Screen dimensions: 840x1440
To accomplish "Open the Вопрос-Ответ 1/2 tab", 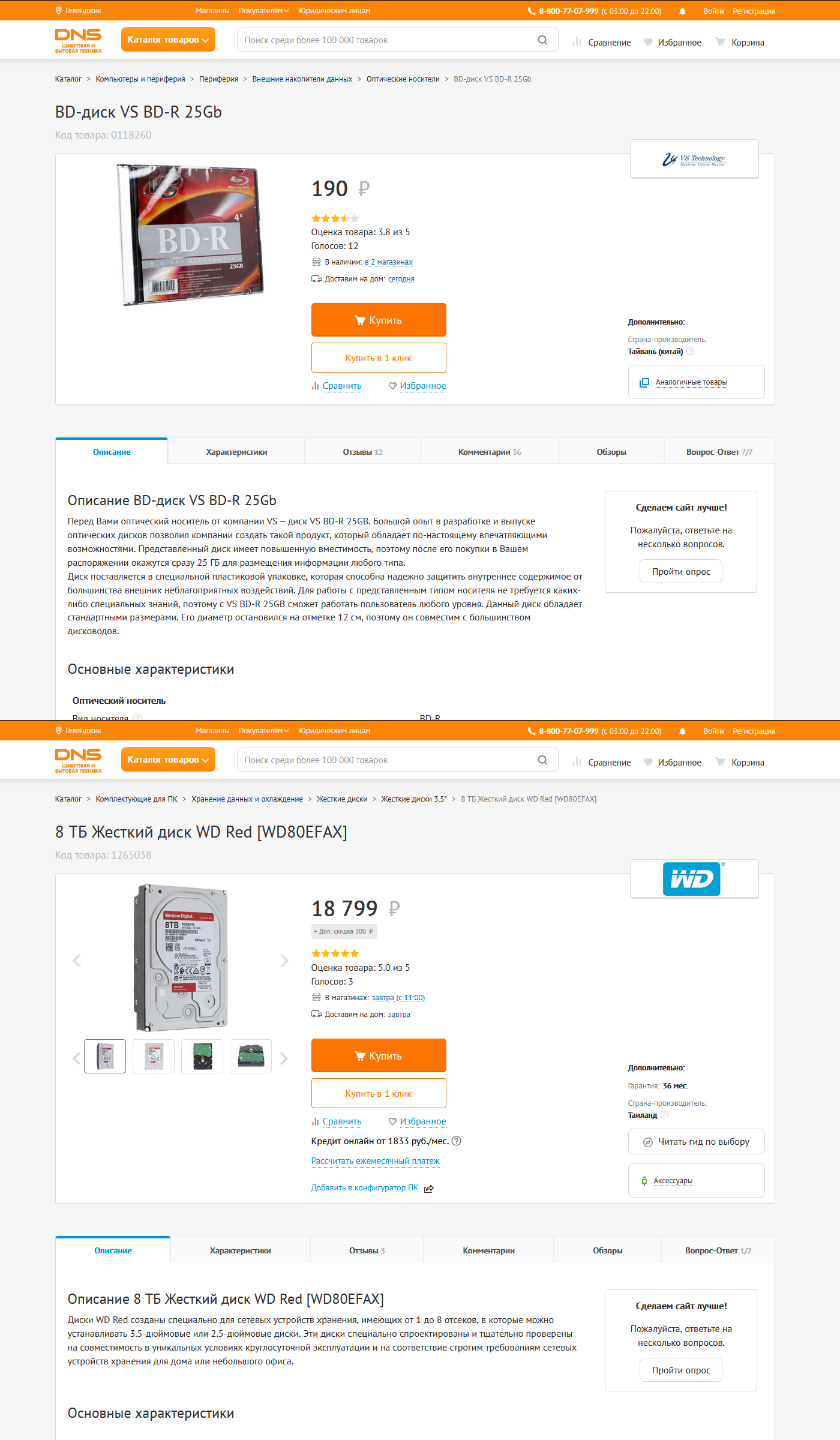I will [718, 1250].
